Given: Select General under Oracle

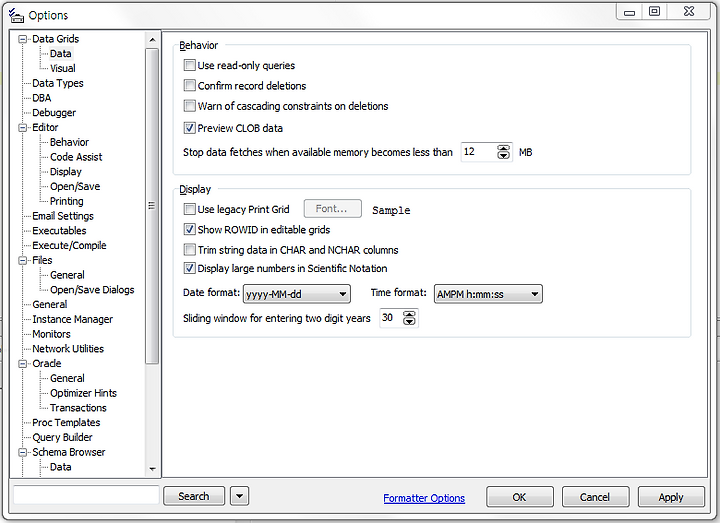Looking at the screenshot, I should pos(68,378).
